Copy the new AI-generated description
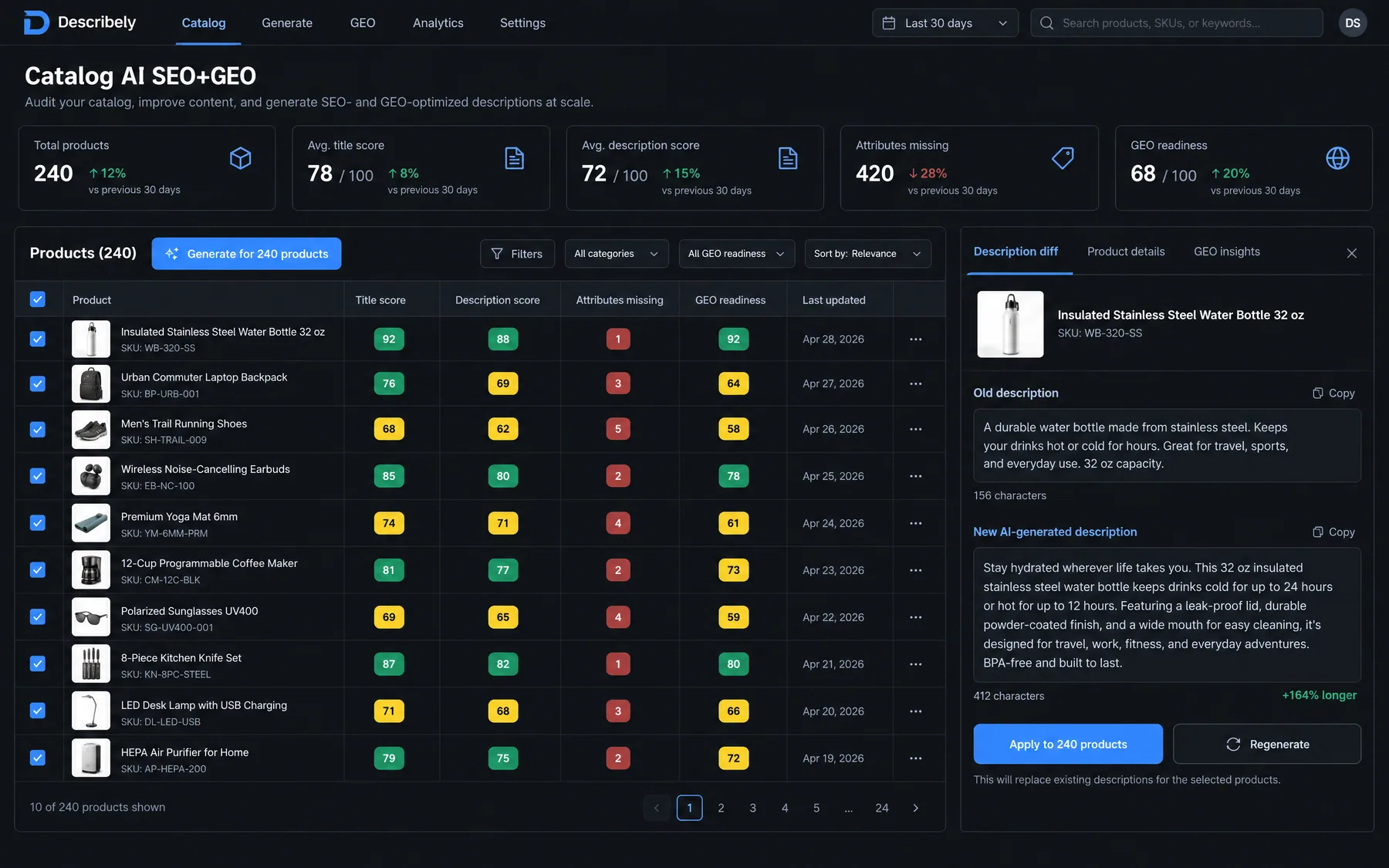Screen dimensions: 1389x868 coord(1333,532)
